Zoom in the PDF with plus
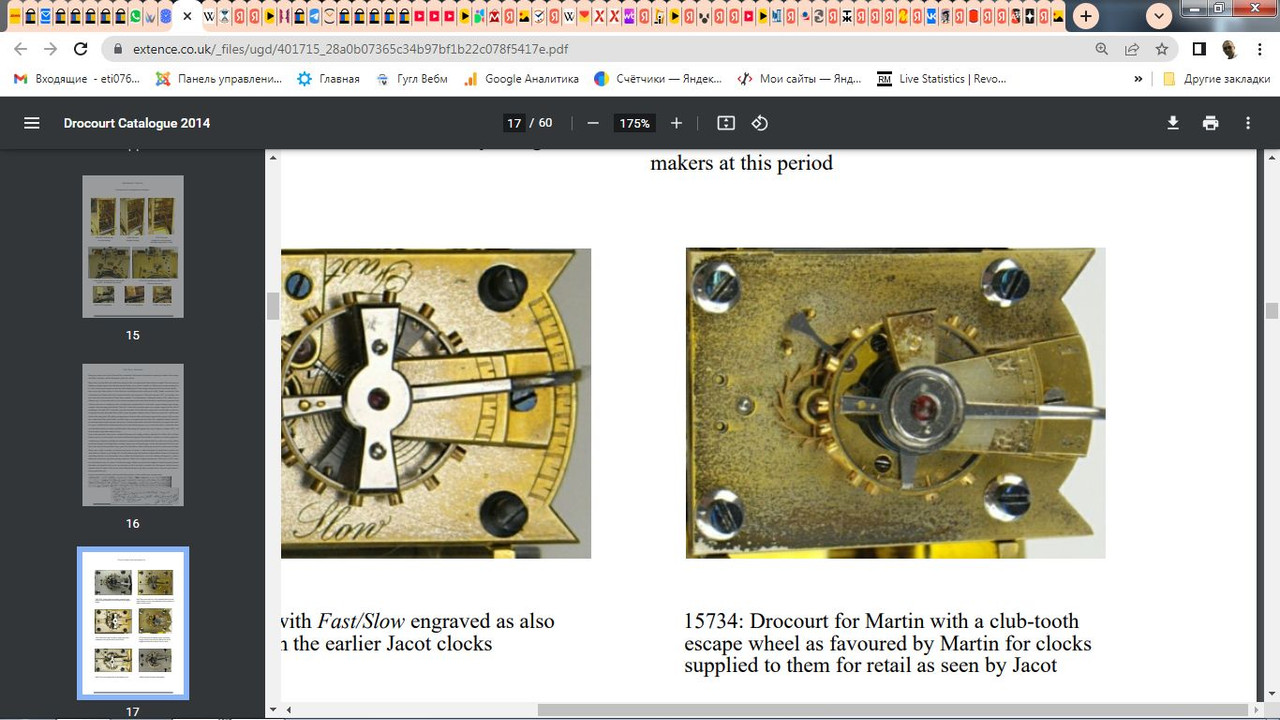This screenshot has height=720, width=1280. 676,123
